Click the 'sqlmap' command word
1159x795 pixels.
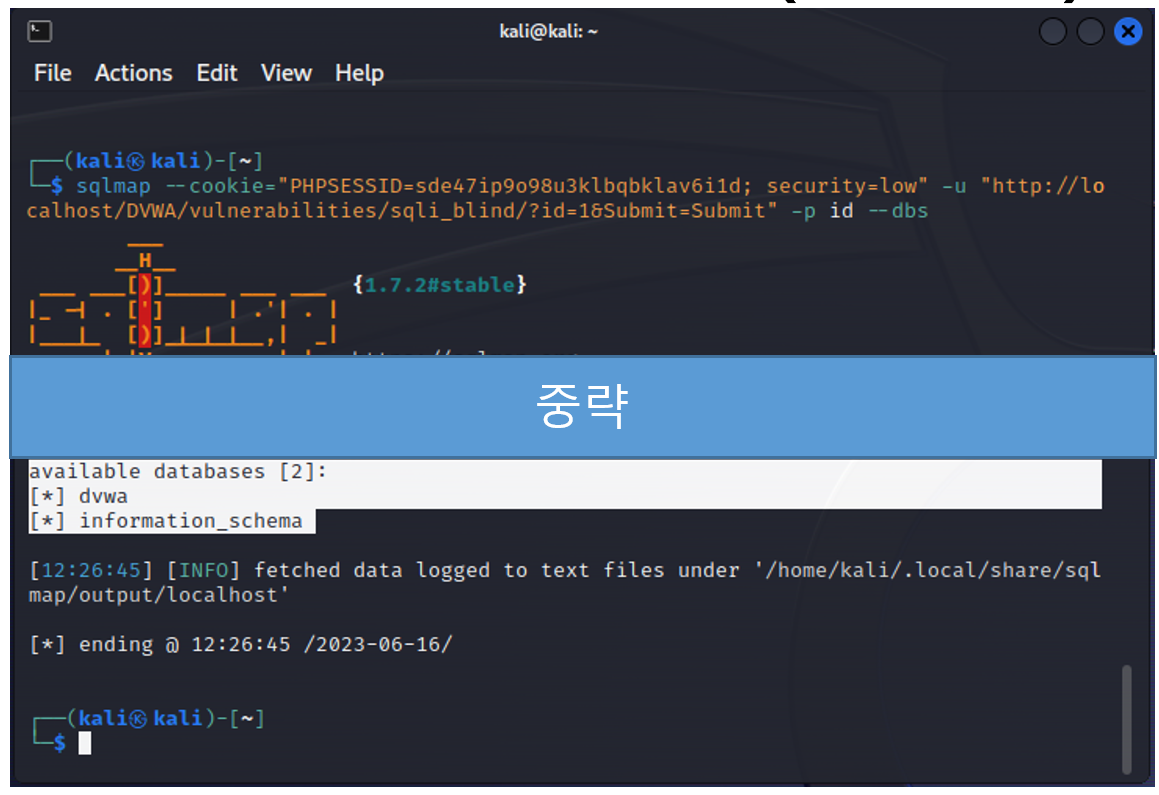coord(113,186)
